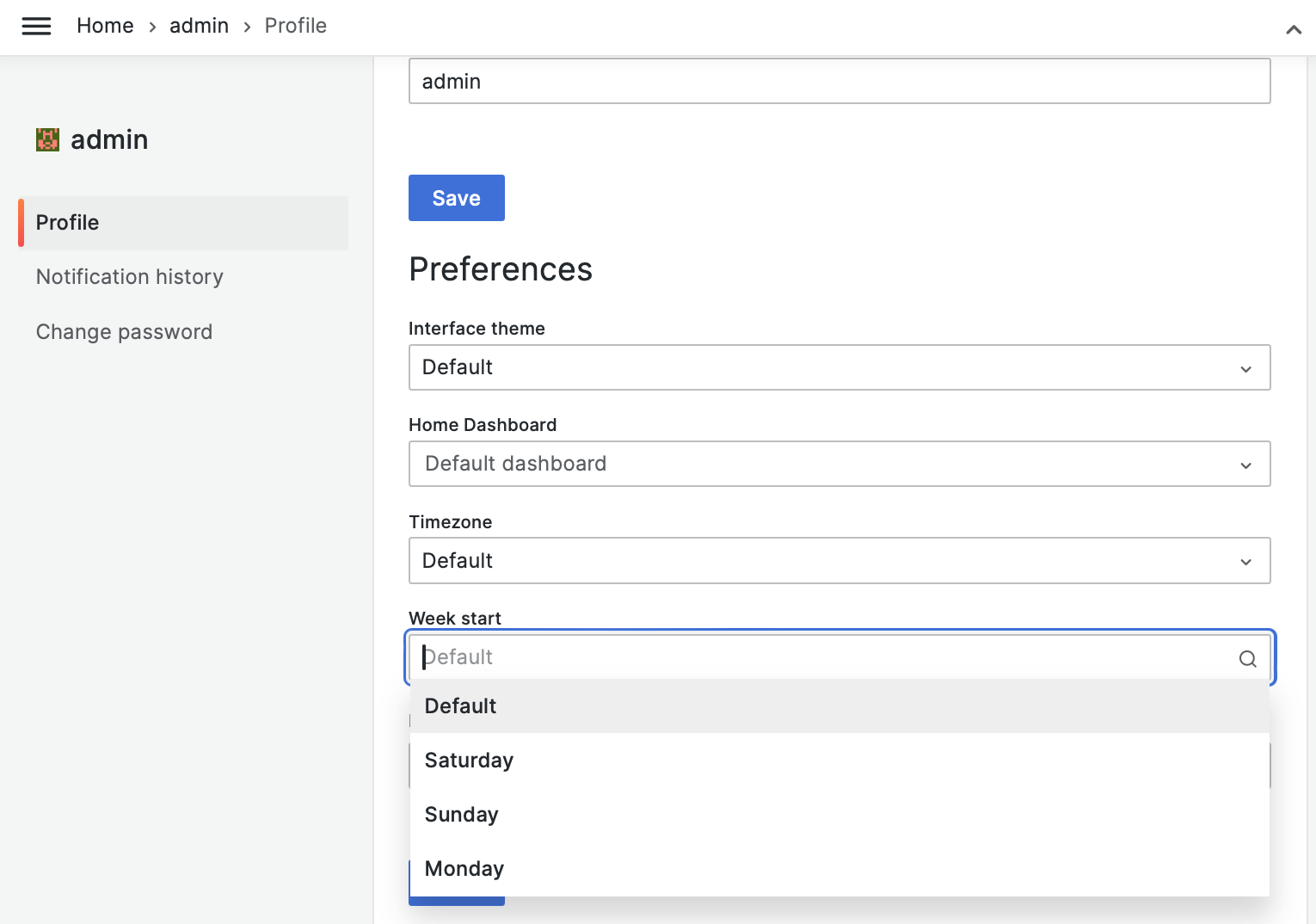Choose Saturday as week start
Screen dimensions: 1316x924
click(x=469, y=761)
